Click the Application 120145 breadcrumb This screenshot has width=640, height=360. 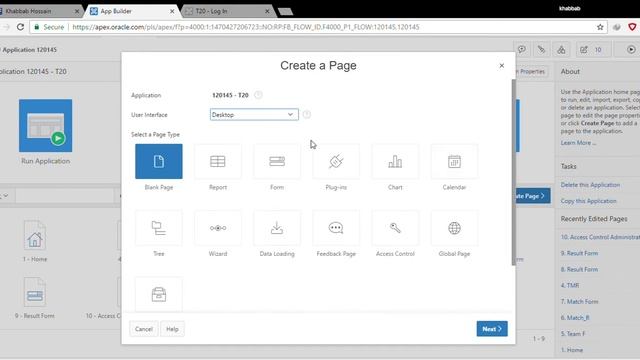coord(29,50)
